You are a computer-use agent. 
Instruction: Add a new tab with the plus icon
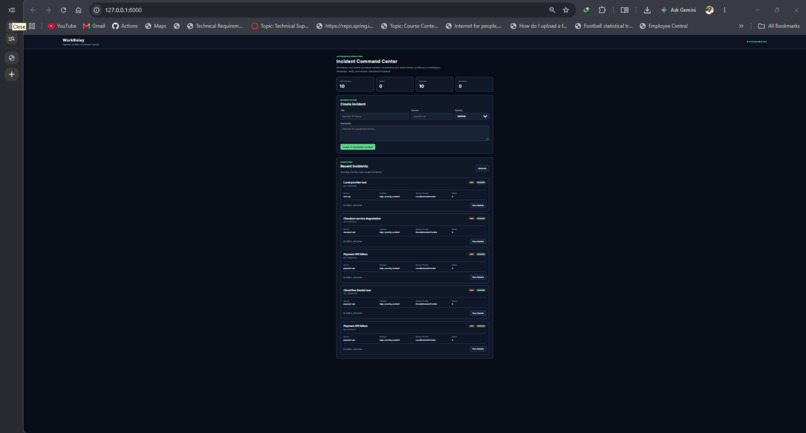(11, 74)
